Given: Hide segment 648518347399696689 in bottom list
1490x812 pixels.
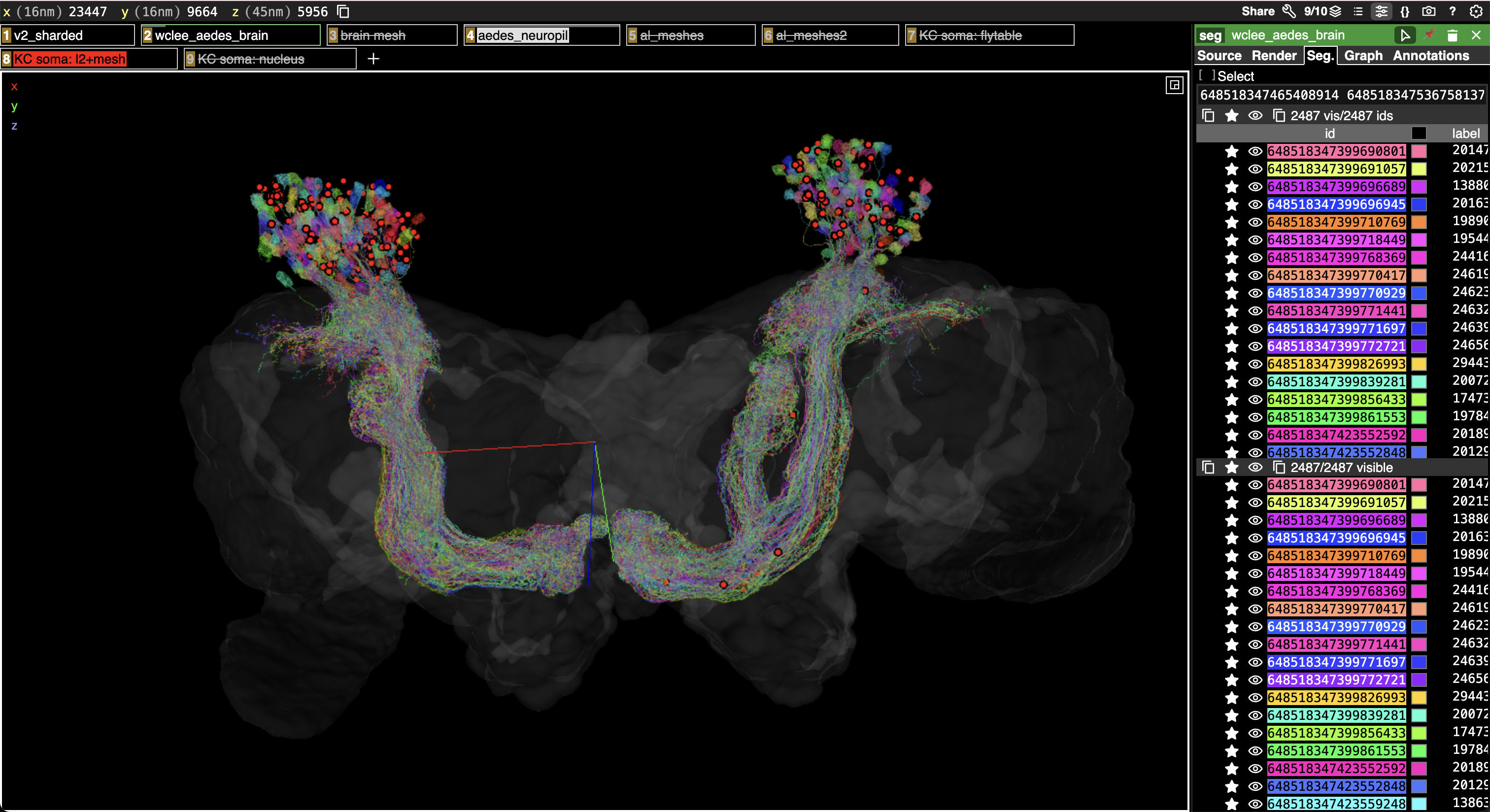Looking at the screenshot, I should click(x=1255, y=520).
